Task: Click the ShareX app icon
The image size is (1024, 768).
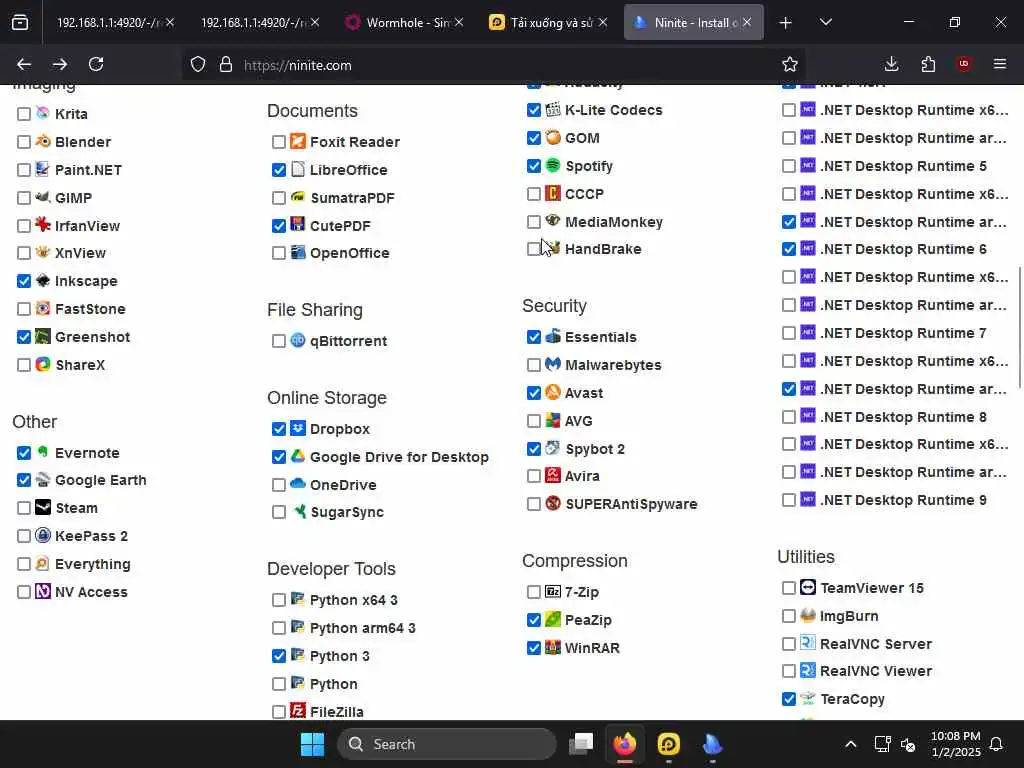Action: pyautogui.click(x=43, y=364)
